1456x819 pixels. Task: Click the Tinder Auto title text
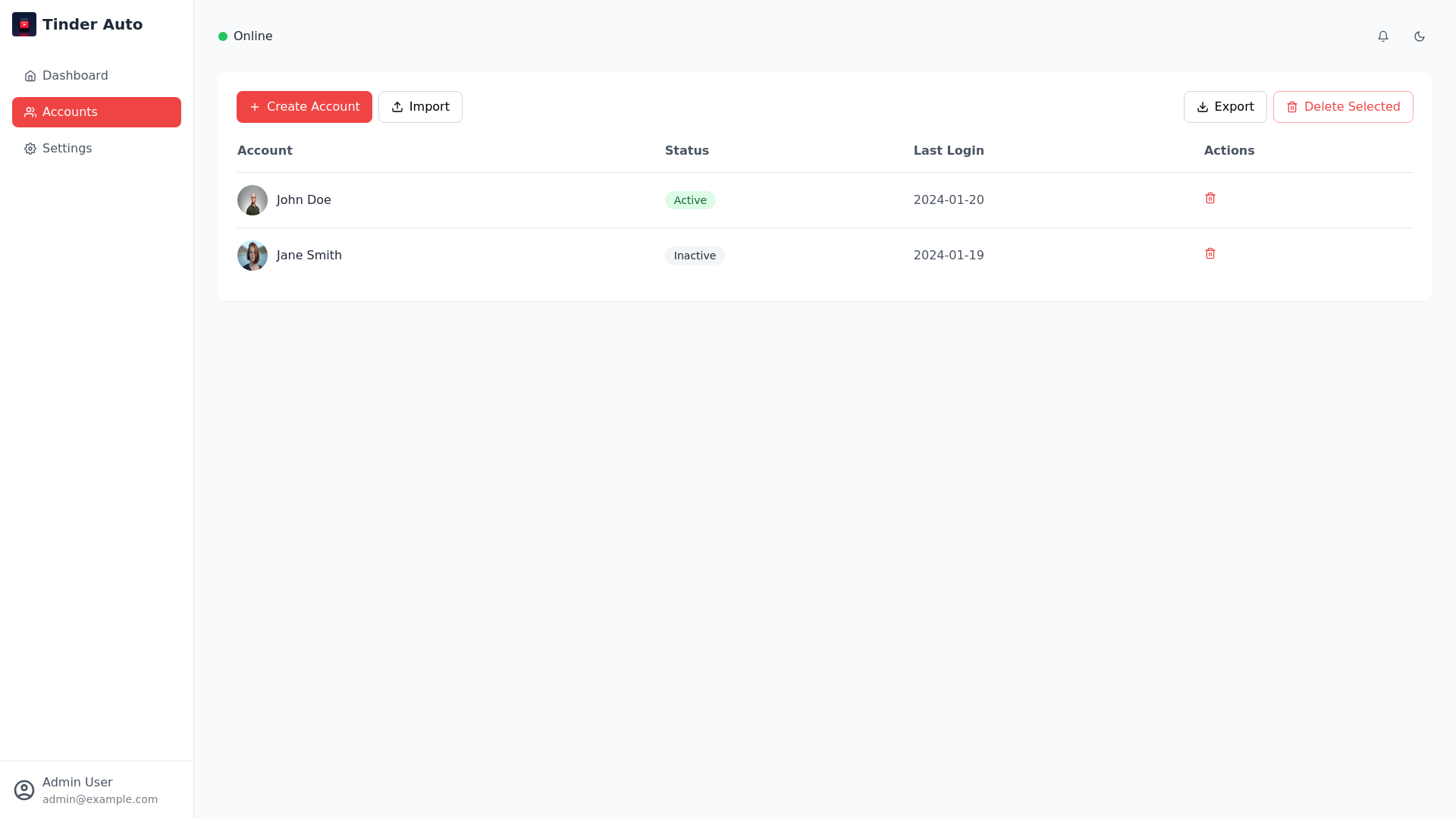[93, 24]
